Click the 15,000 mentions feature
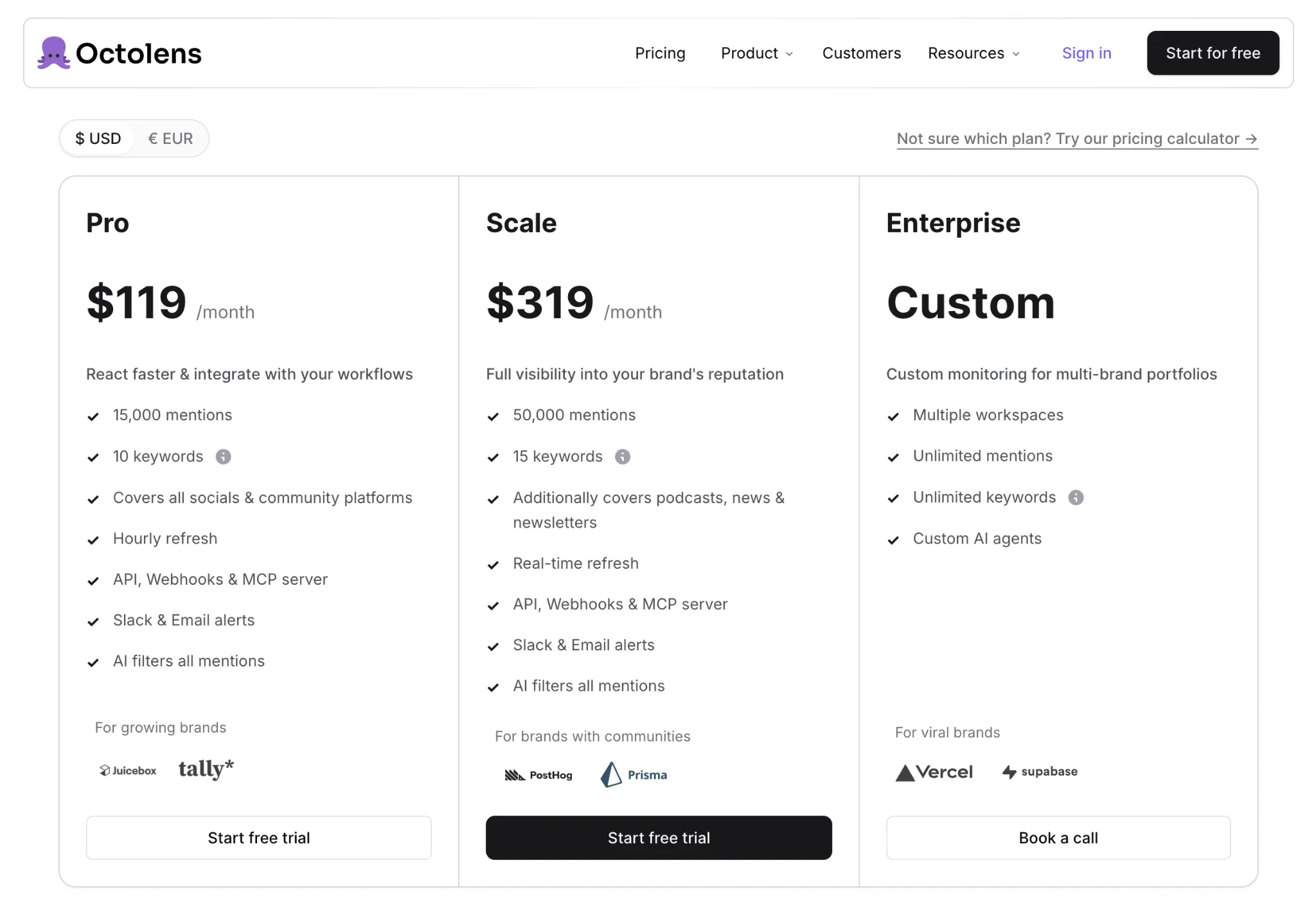This screenshot has height=908, width=1316. 172,415
